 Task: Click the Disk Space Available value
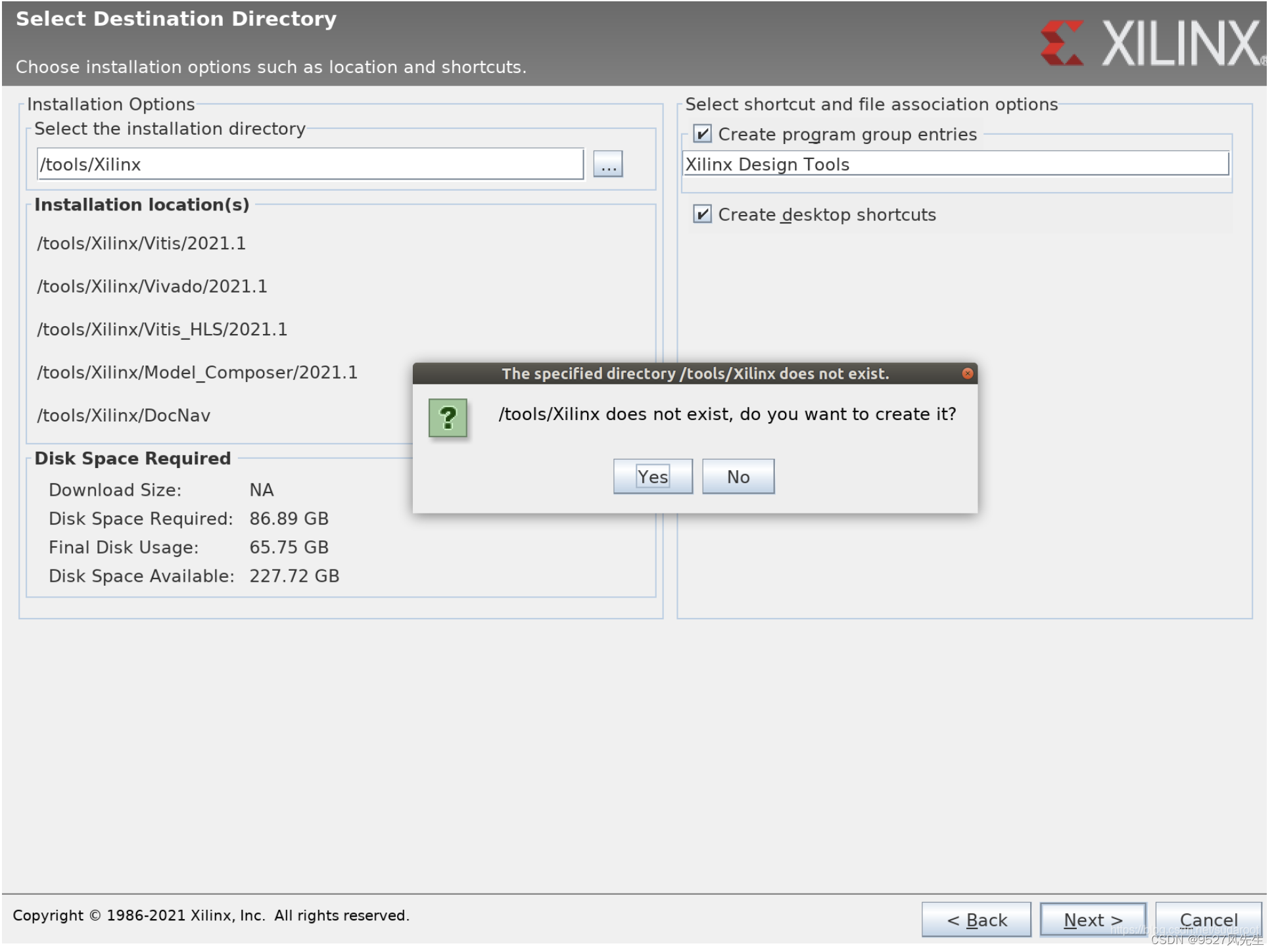coord(295,576)
